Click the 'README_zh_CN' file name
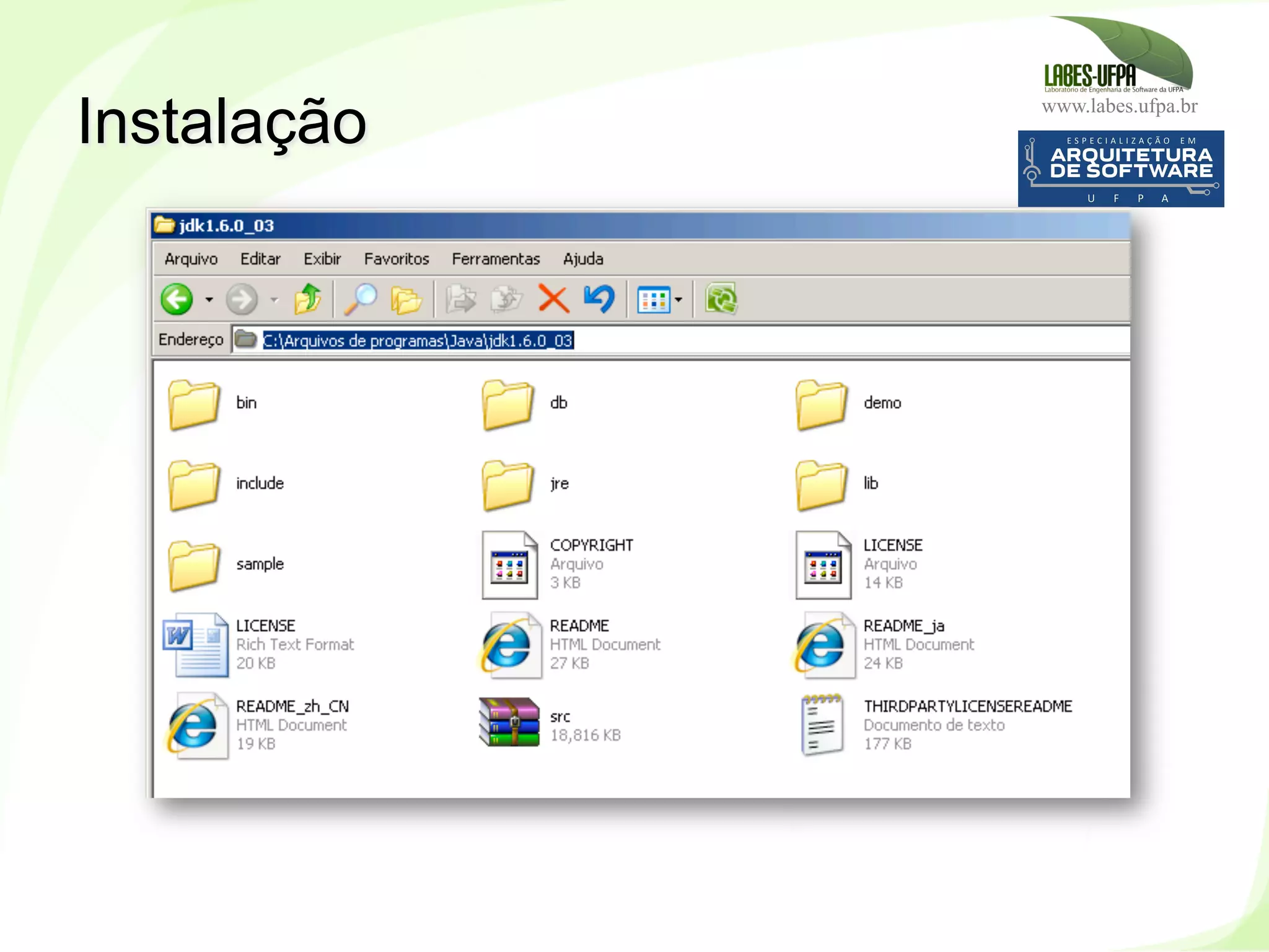Image resolution: width=1269 pixels, height=952 pixels. (292, 706)
